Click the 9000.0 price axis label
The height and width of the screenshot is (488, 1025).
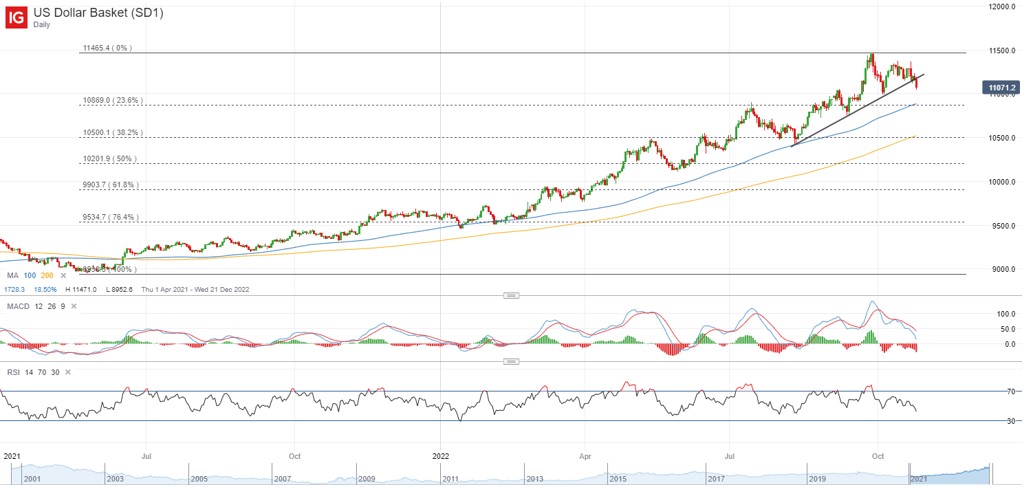click(1005, 269)
